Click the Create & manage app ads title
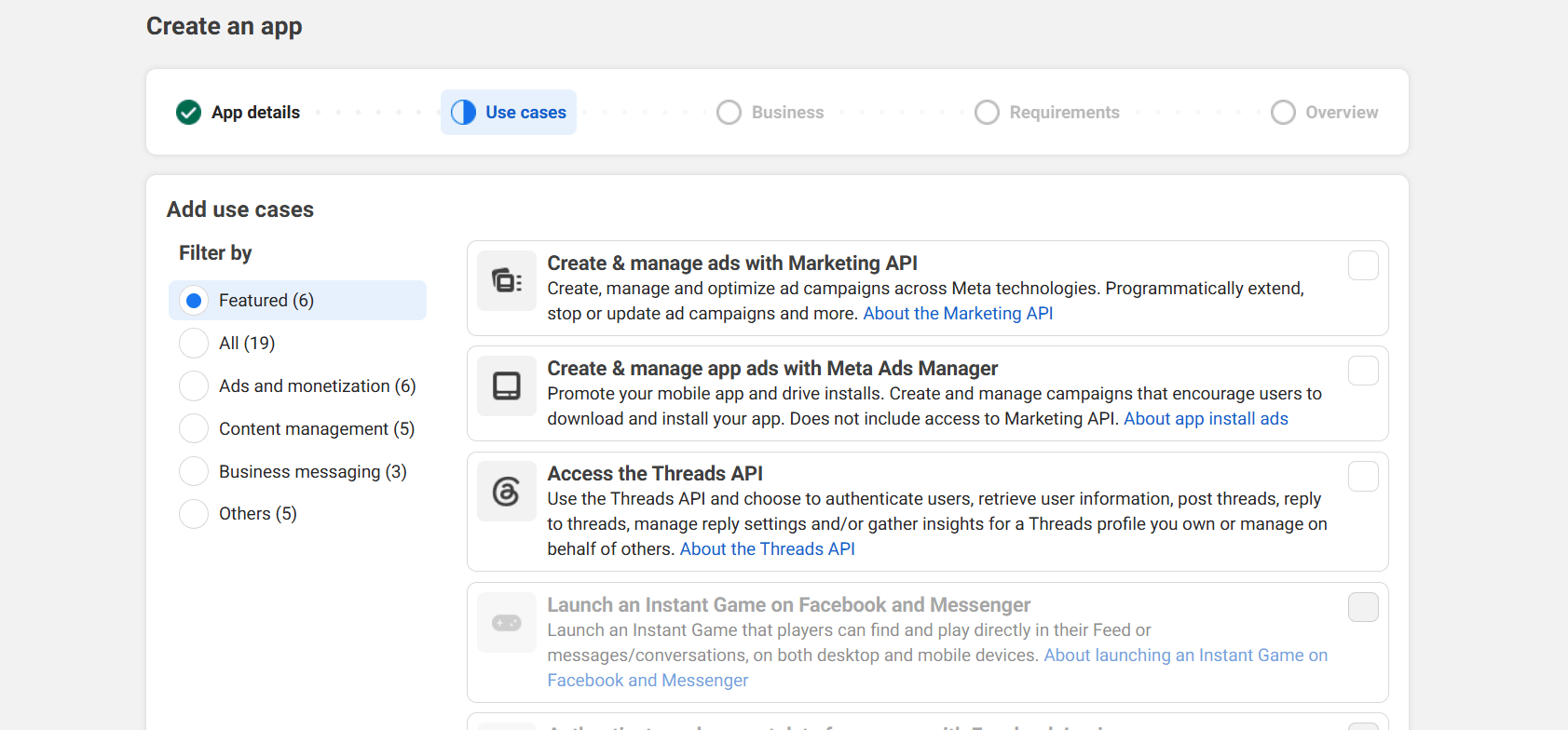Image resolution: width=1568 pixels, height=730 pixels. [x=772, y=369]
